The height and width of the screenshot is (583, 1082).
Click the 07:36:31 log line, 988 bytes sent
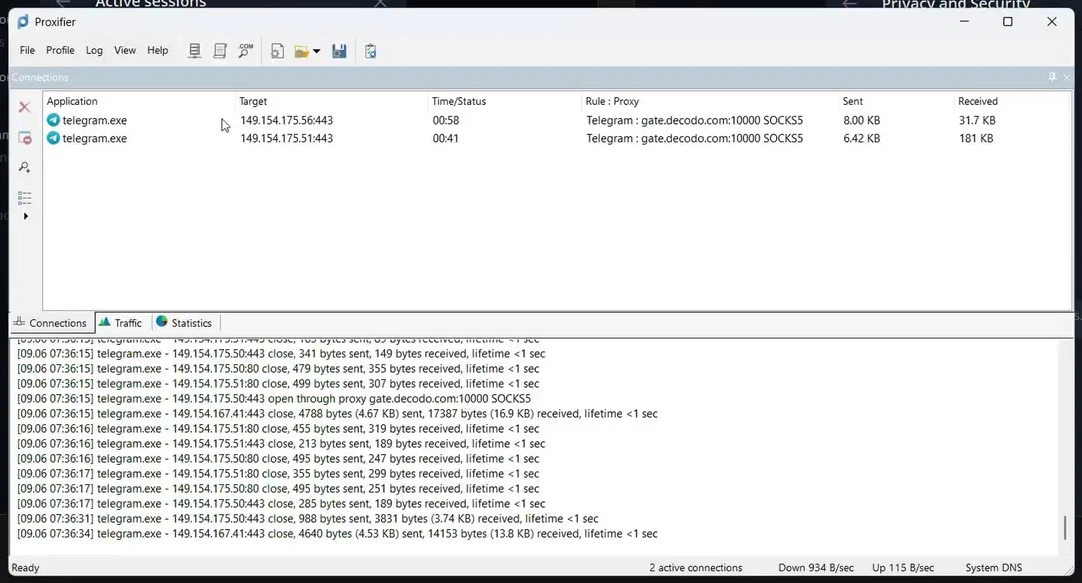click(x=308, y=519)
